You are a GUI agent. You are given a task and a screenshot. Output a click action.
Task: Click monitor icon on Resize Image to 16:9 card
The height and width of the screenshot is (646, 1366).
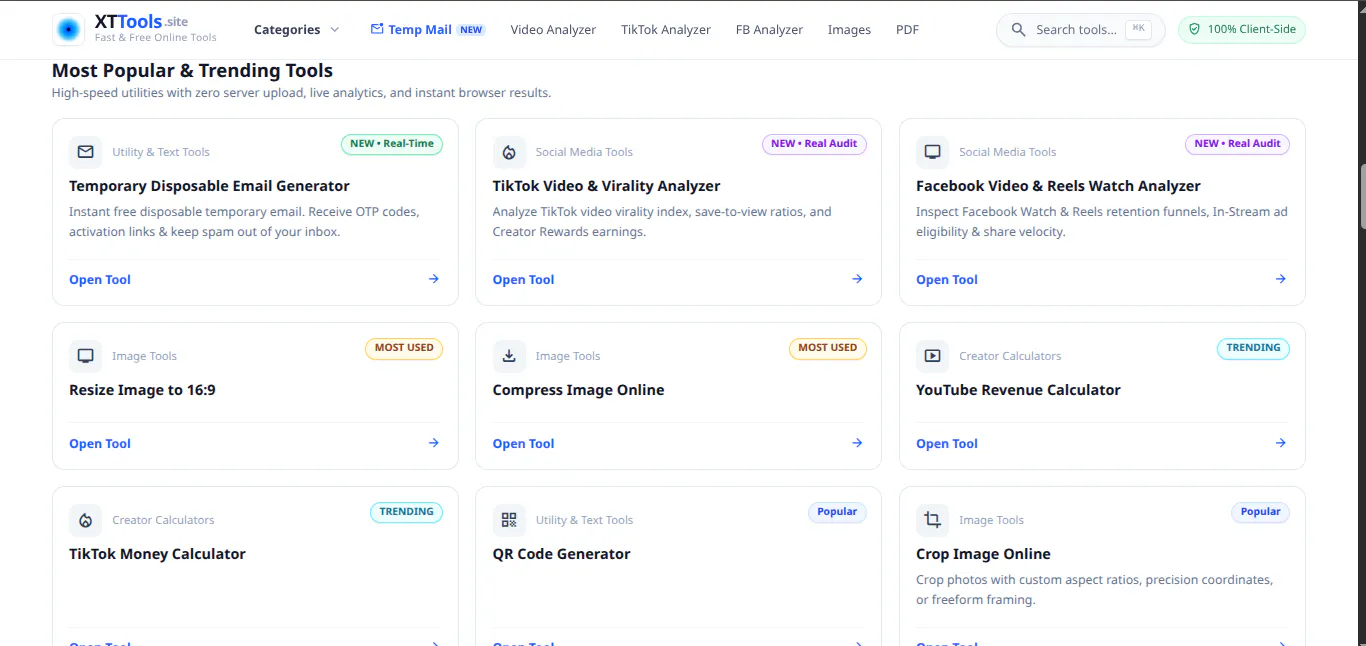[86, 356]
